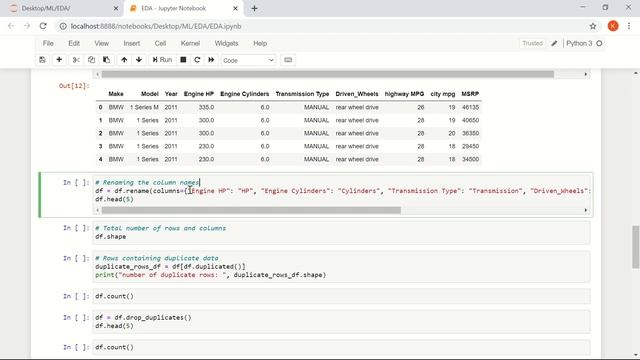The height and width of the screenshot is (360, 640).
Task: Click MSRP value 46135
Action: [470, 107]
